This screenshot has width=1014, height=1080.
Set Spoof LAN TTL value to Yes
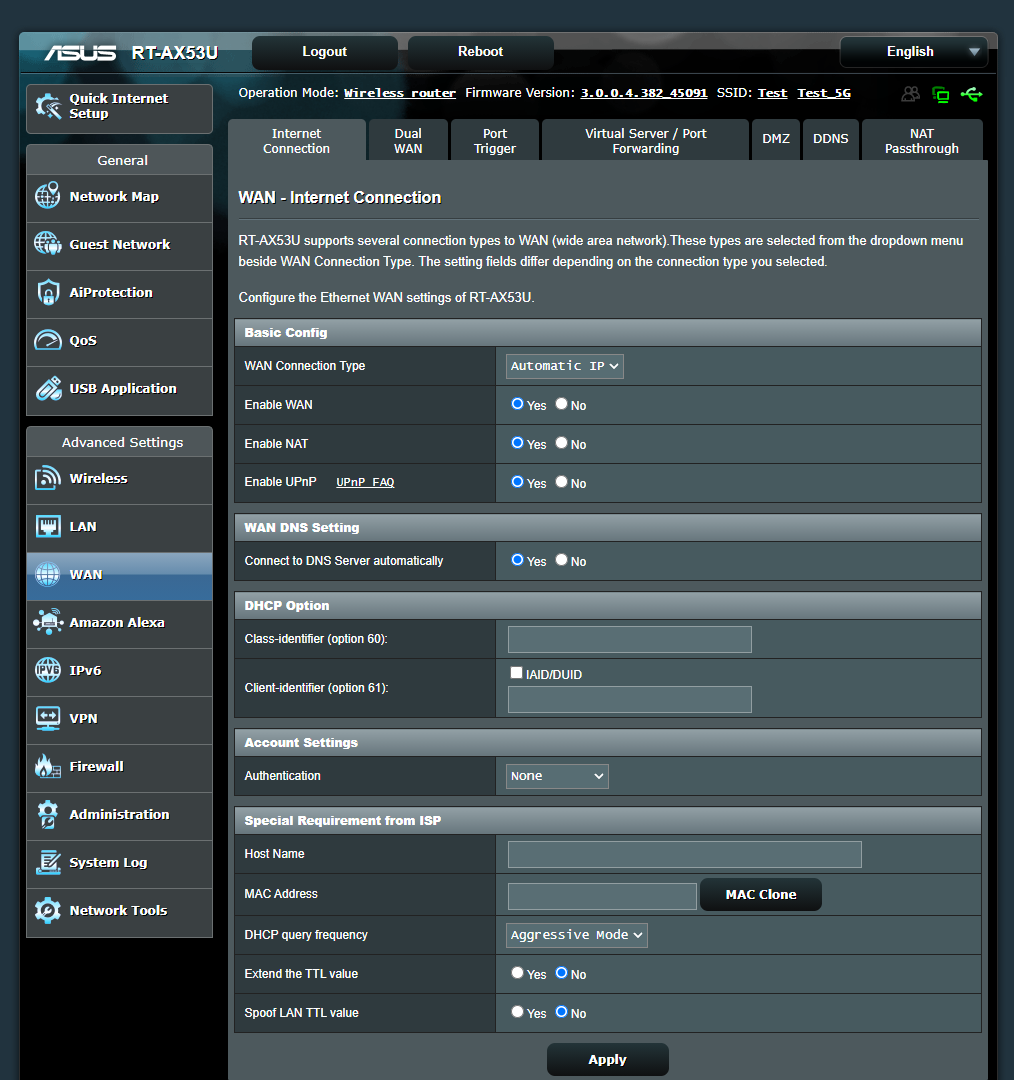click(517, 1012)
